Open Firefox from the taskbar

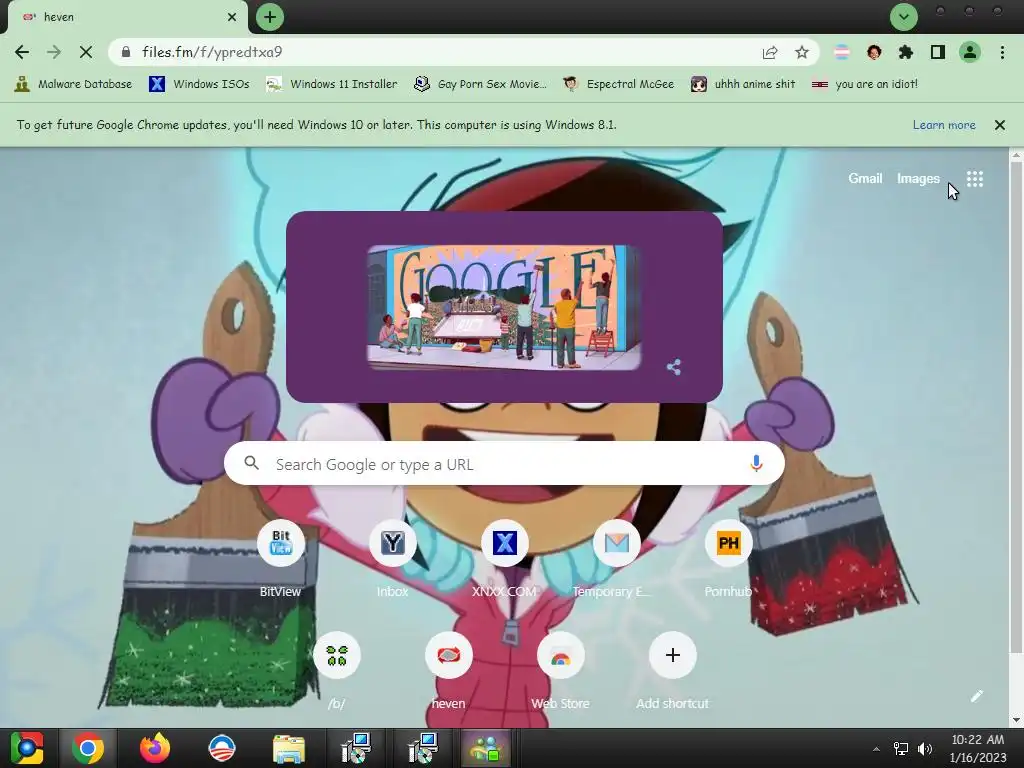(155, 748)
